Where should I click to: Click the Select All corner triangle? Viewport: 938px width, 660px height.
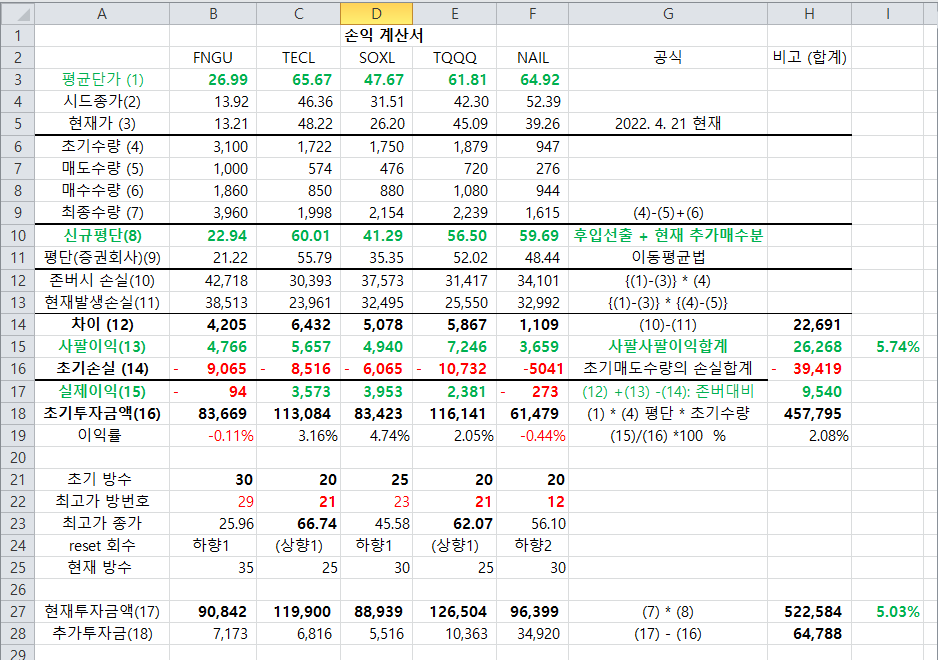click(x=18, y=14)
